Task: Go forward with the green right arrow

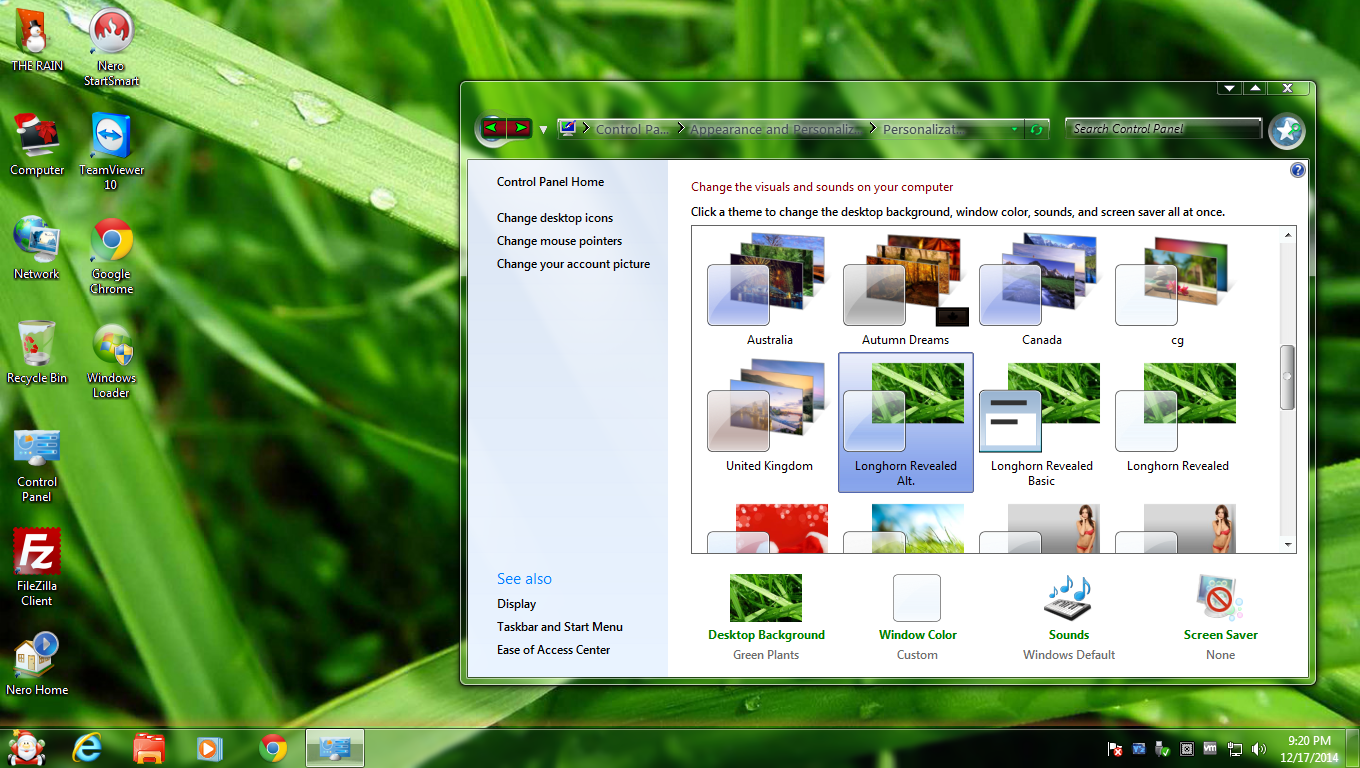Action: 519,128
